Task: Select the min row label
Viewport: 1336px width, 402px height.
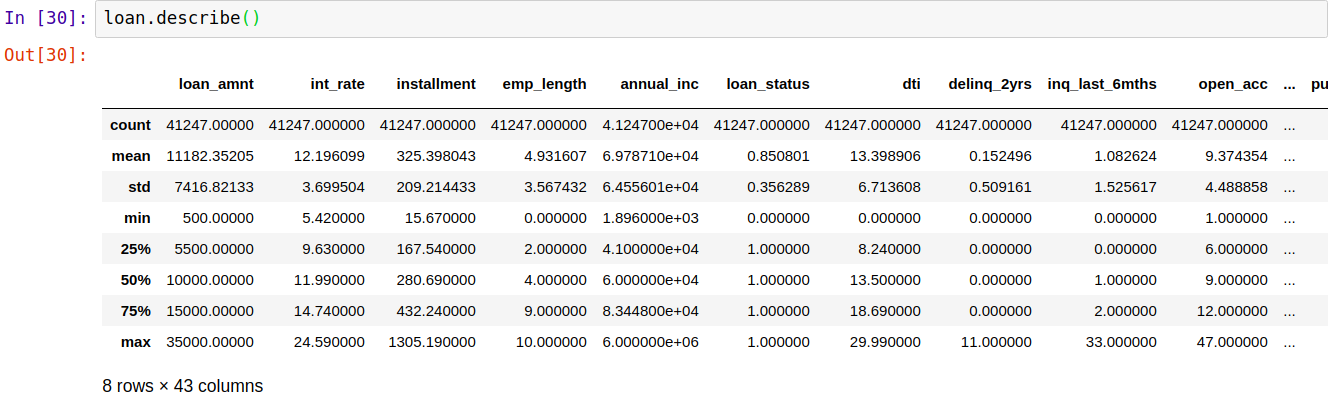Action: tap(138, 218)
